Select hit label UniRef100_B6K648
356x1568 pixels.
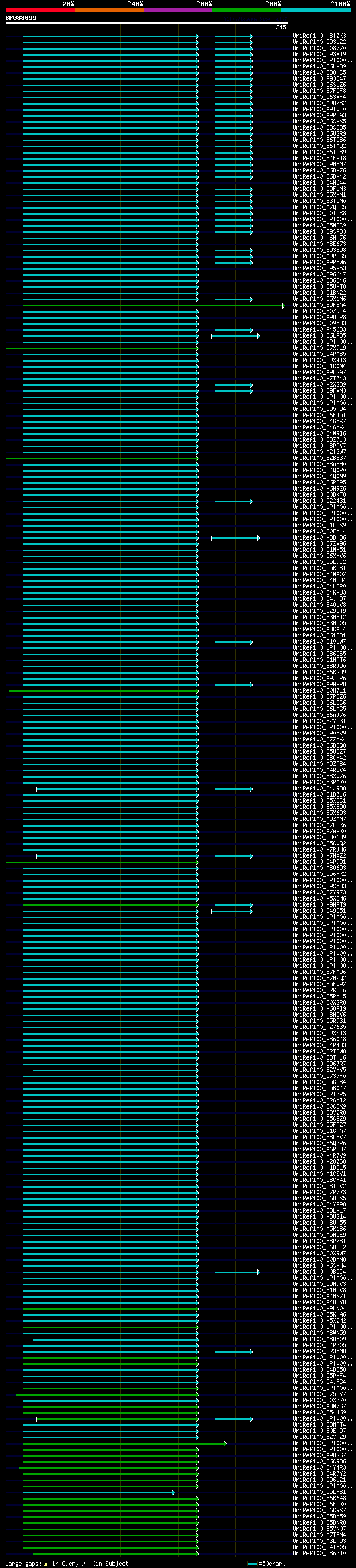coord(319,1498)
